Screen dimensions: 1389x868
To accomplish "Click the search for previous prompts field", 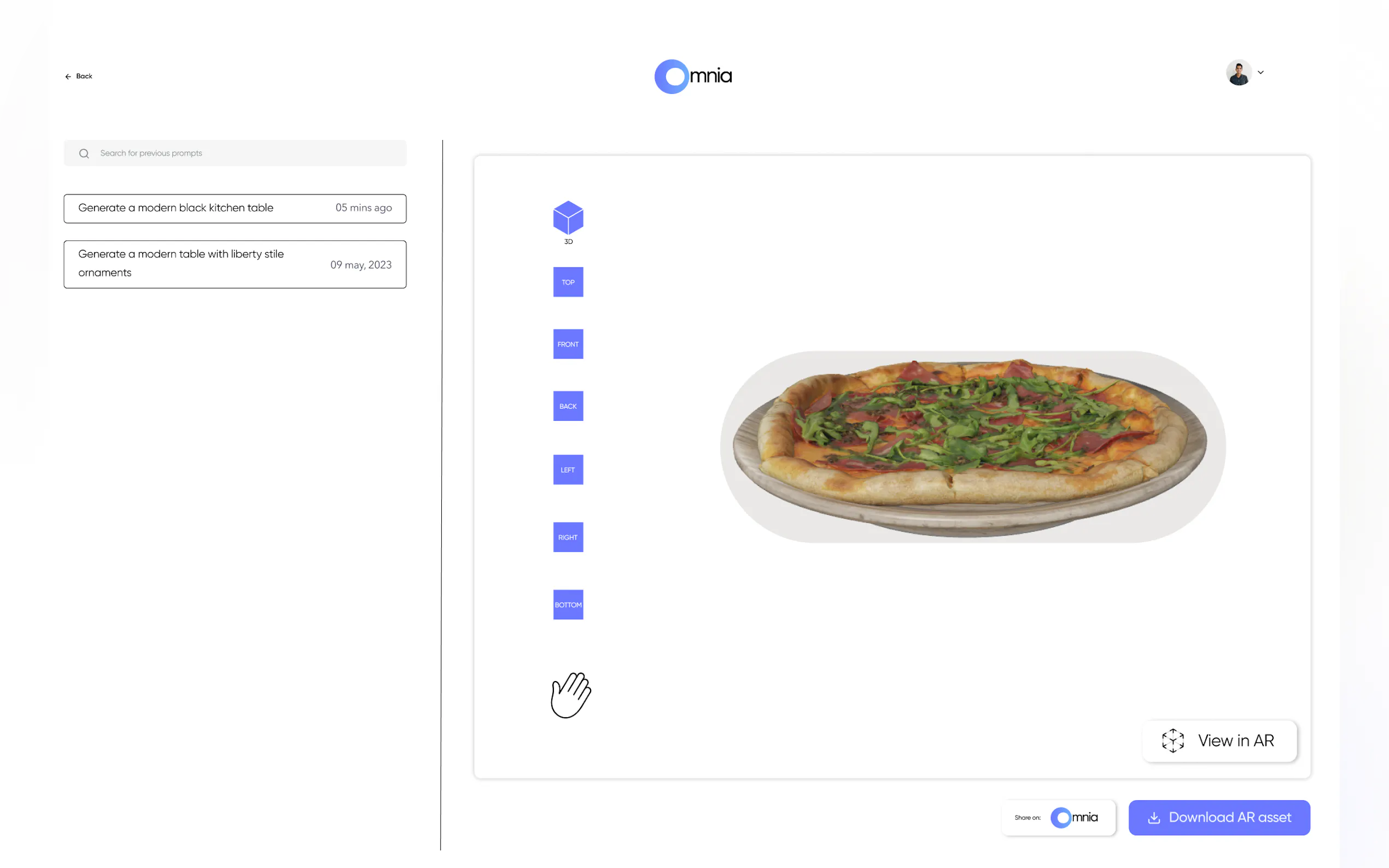I will 247,153.
